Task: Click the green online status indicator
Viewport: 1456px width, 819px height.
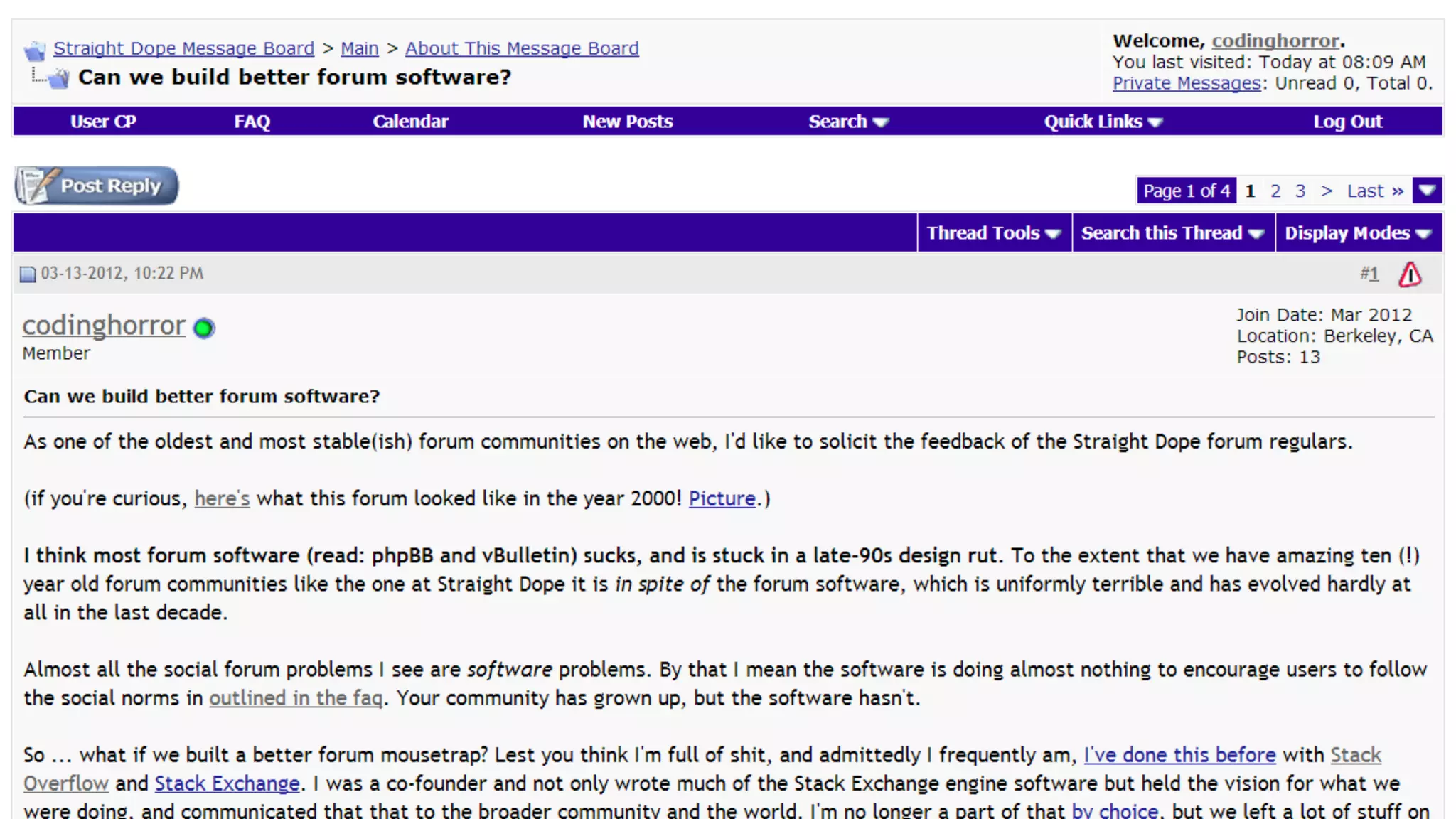Action: (x=204, y=328)
